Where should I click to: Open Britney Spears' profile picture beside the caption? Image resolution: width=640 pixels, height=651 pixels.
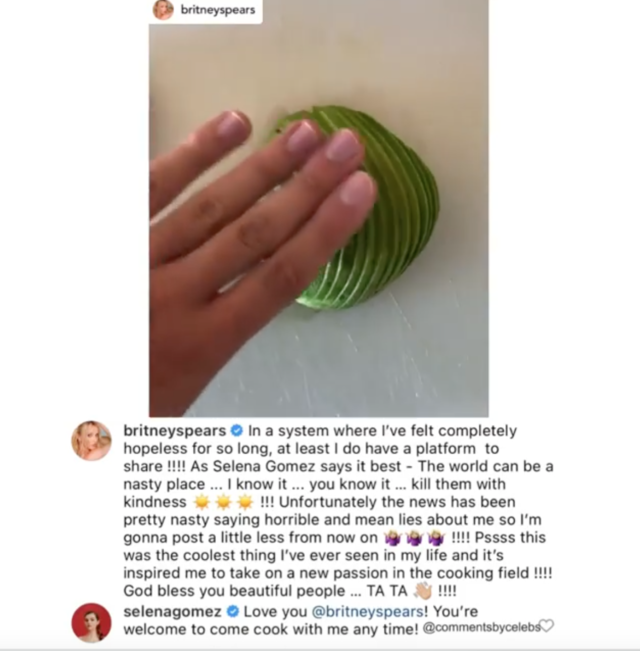[x=91, y=441]
